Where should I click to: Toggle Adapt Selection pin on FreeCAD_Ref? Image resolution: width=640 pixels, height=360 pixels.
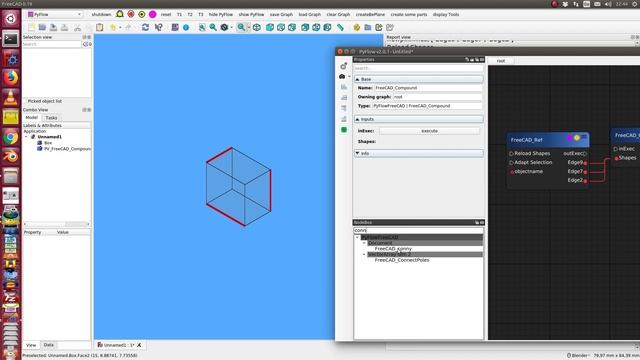(x=511, y=162)
